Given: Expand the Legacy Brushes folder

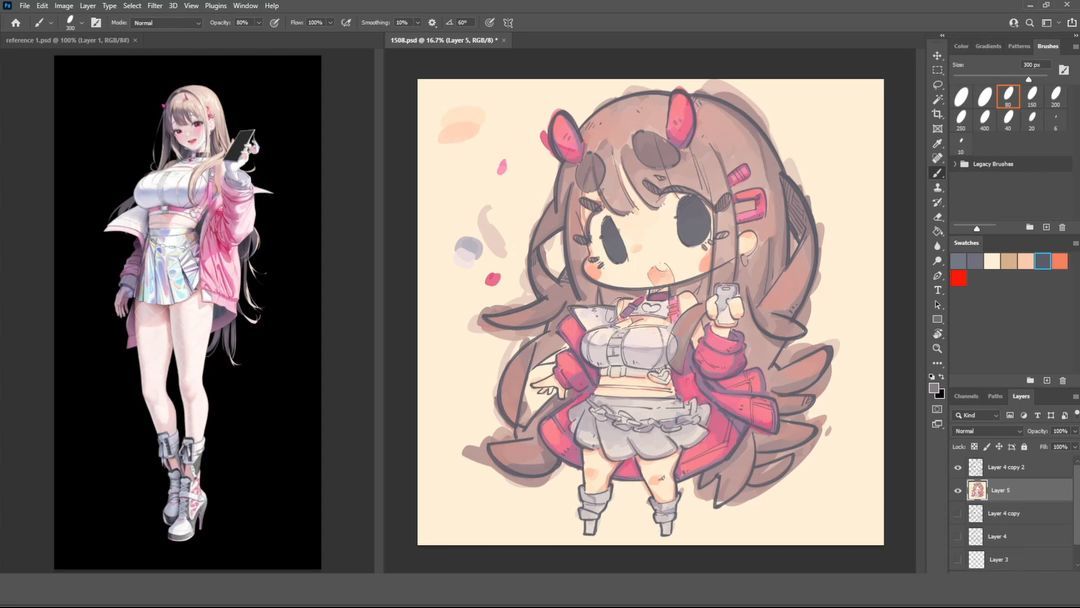Looking at the screenshot, I should pyautogui.click(x=955, y=164).
